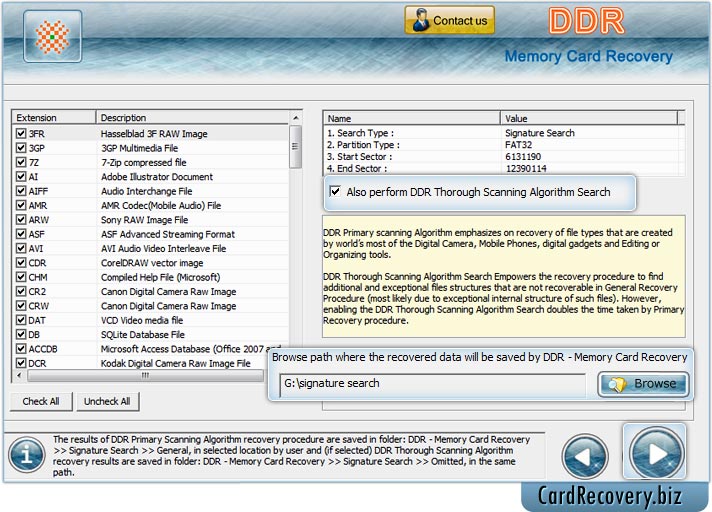Click the Browse button
Screen dimensions: 712x512
(643, 384)
